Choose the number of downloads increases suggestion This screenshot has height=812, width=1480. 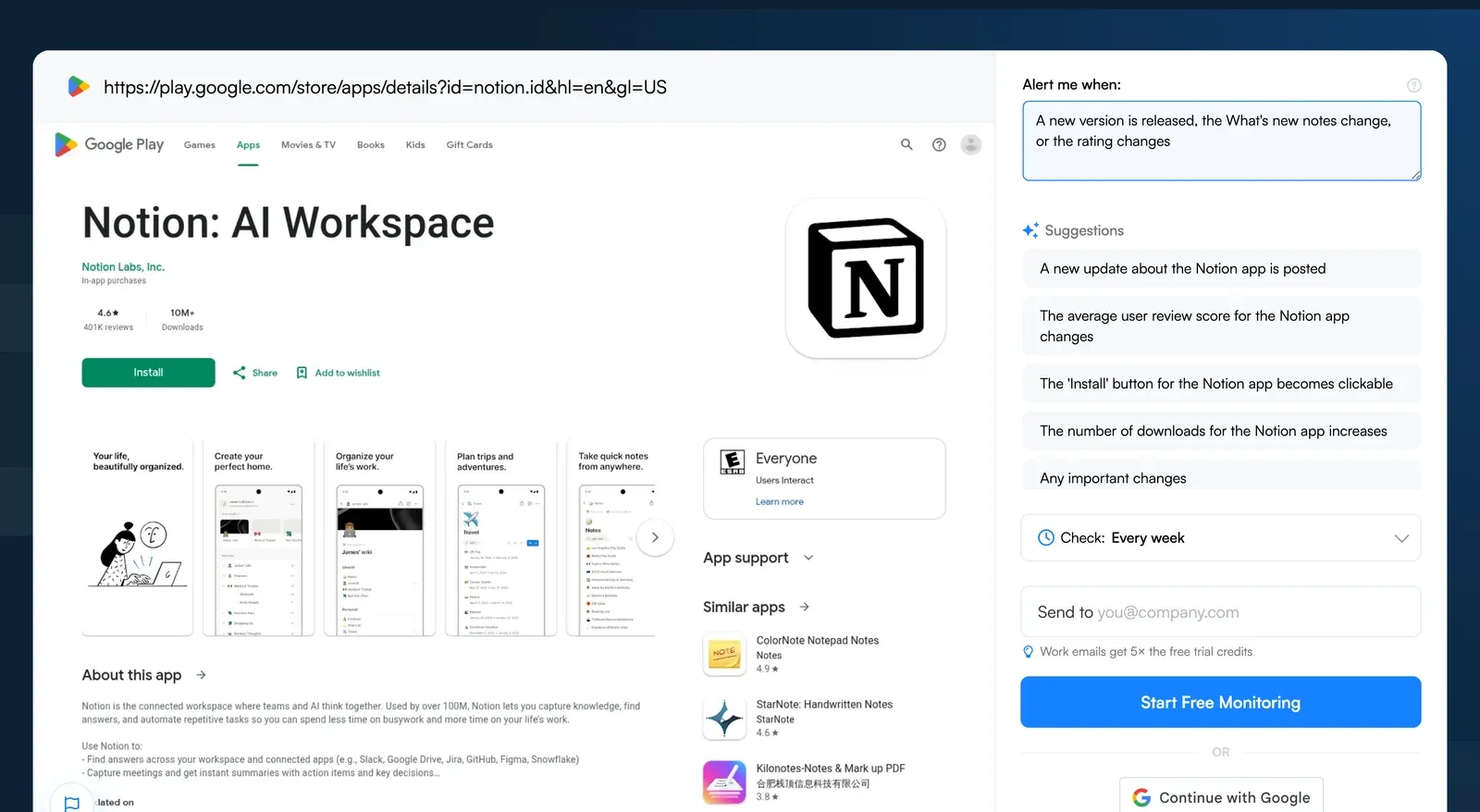(x=1220, y=430)
